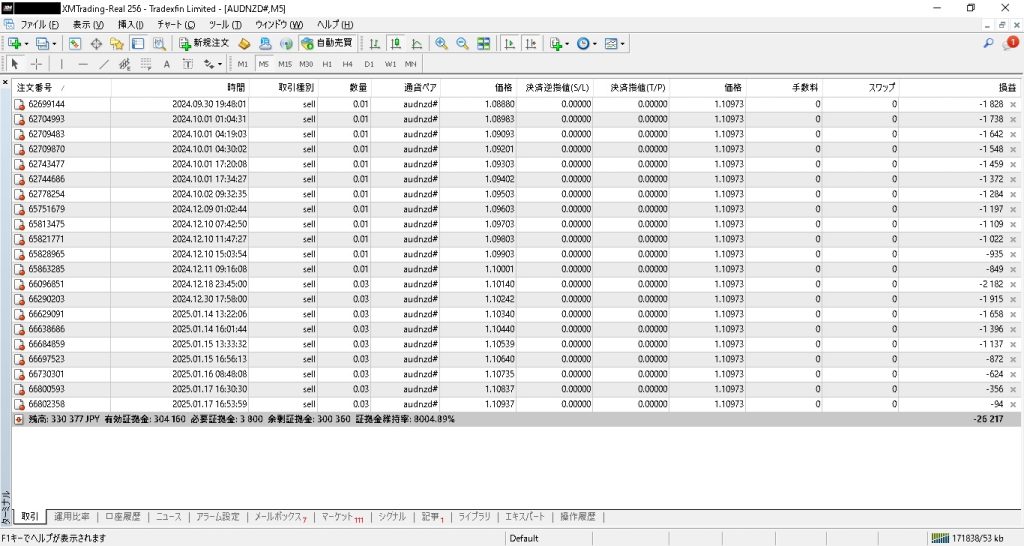Open the search magnifier at top right

(x=989, y=44)
